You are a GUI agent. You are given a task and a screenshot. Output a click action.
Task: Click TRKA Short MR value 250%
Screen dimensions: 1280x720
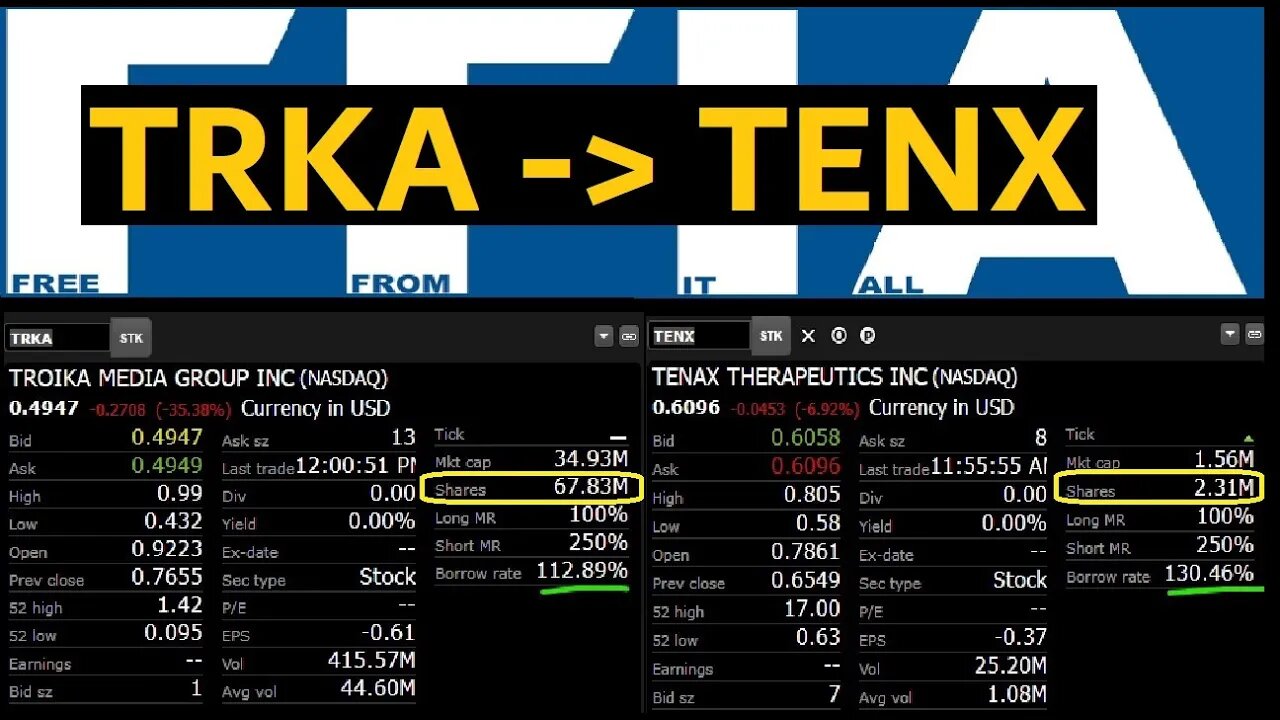point(598,542)
